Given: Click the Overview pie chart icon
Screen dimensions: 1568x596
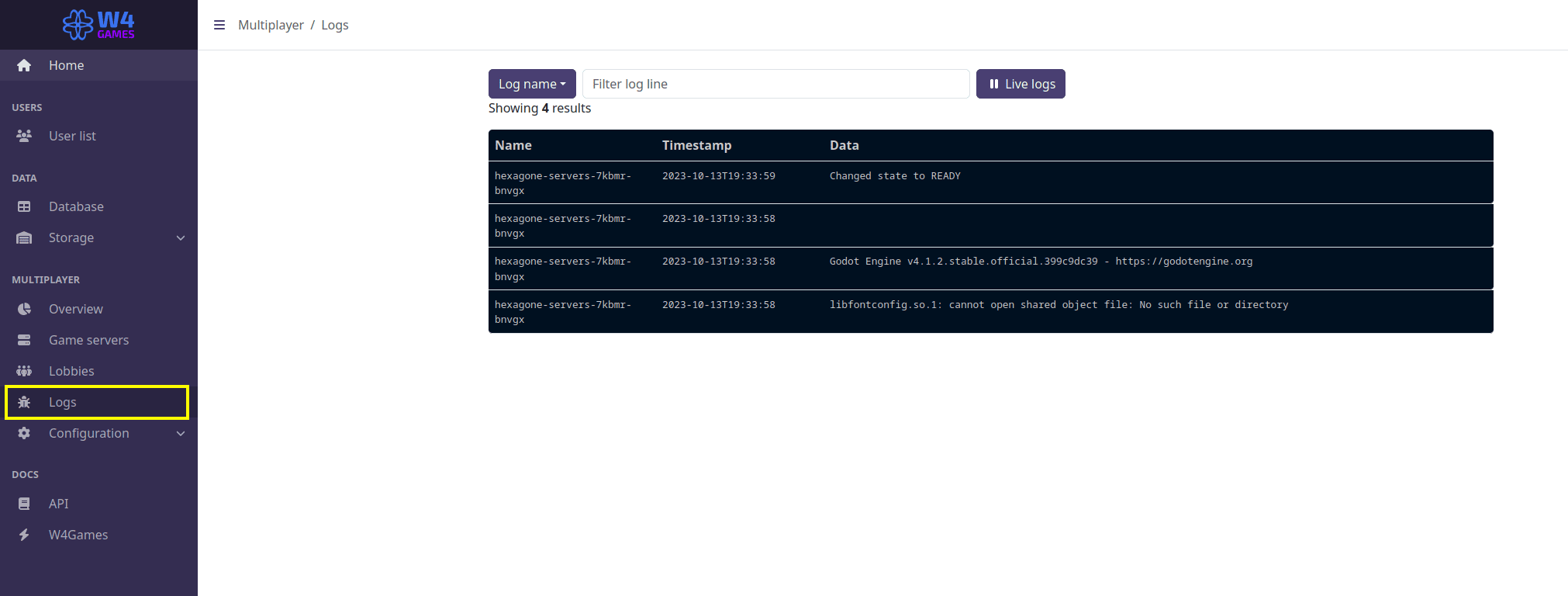Looking at the screenshot, I should point(24,309).
